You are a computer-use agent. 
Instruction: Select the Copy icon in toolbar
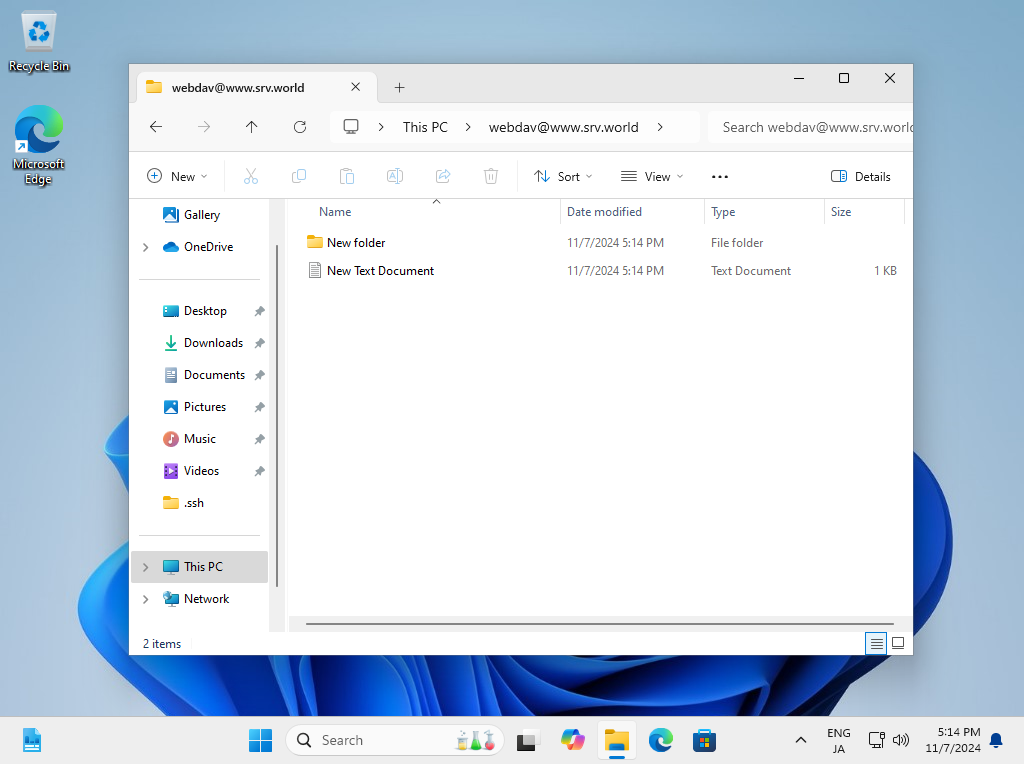[298, 176]
